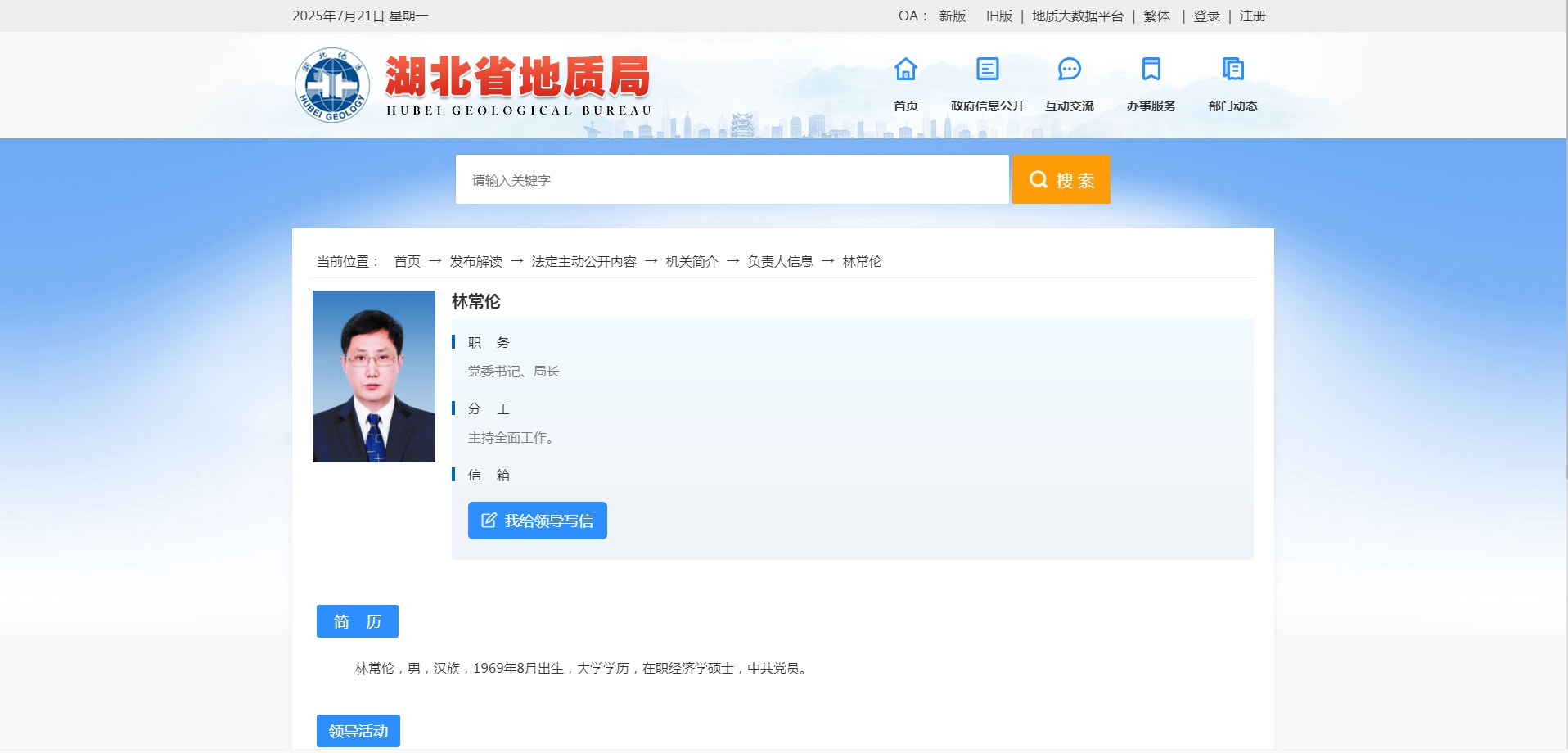Open the 旧版 OA link
Screen dimensions: 1568x753
pos(998,16)
